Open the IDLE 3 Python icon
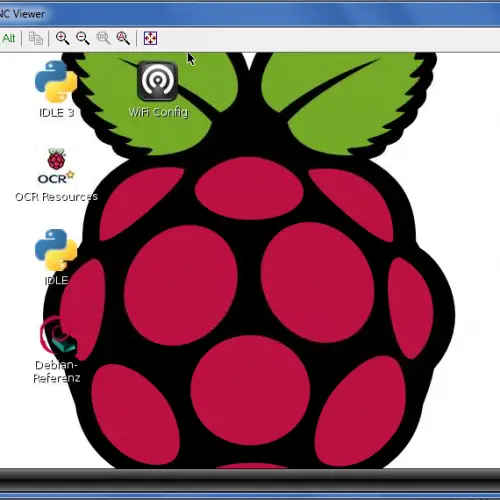The height and width of the screenshot is (500, 500). point(56,81)
